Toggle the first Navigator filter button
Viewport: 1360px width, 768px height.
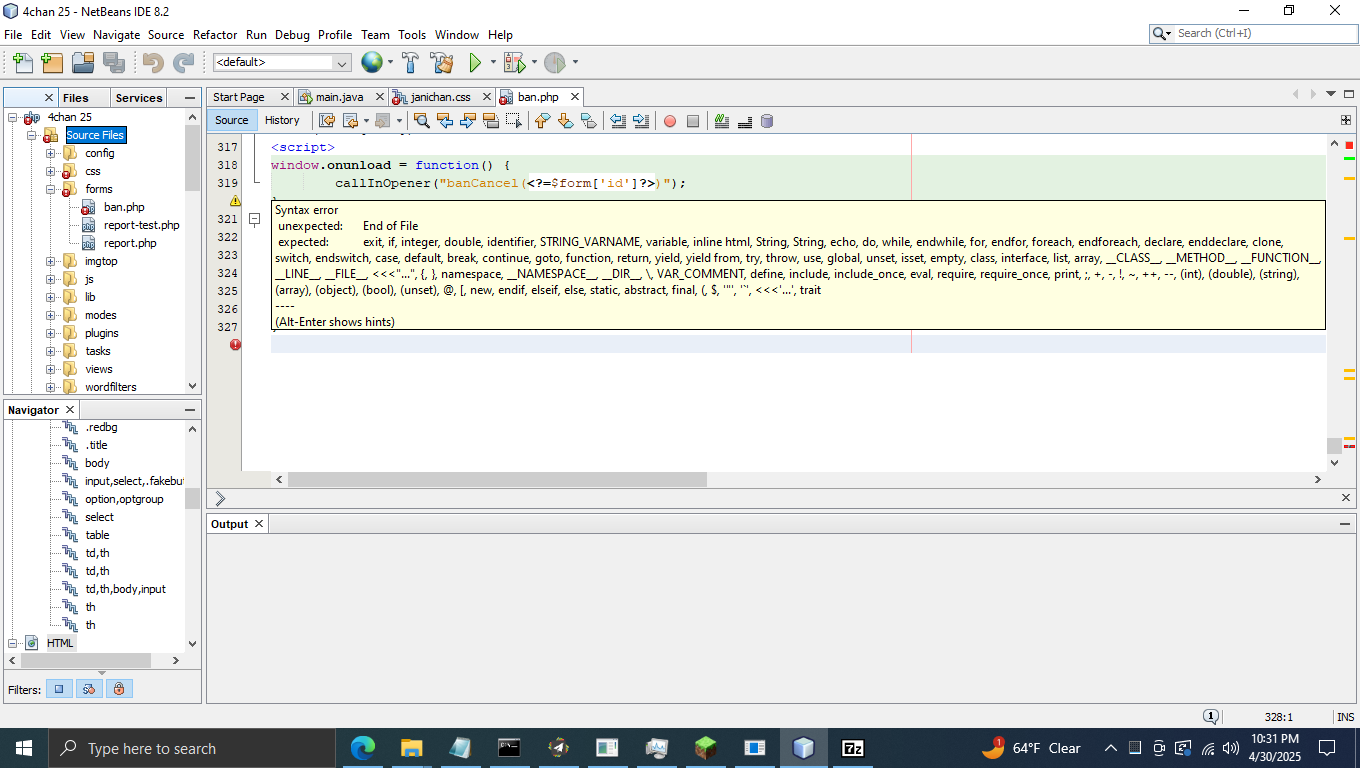(x=59, y=689)
